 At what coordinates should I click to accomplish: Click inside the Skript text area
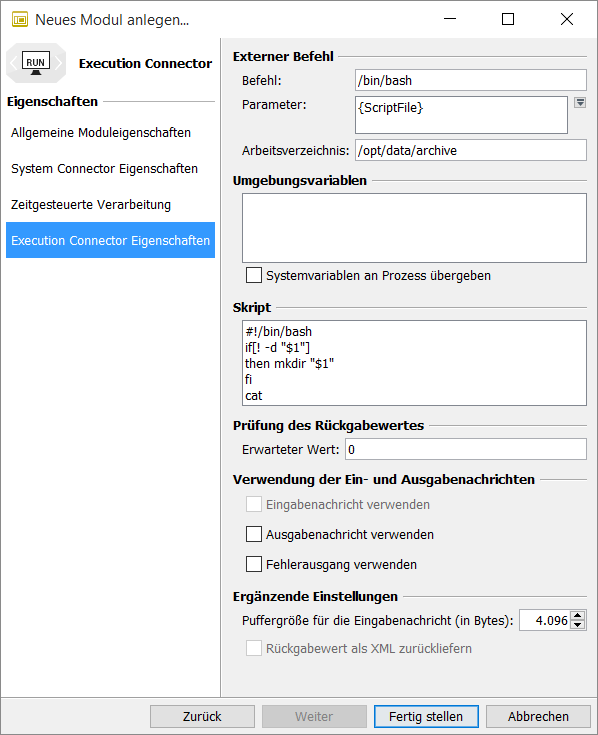pyautogui.click(x=414, y=363)
